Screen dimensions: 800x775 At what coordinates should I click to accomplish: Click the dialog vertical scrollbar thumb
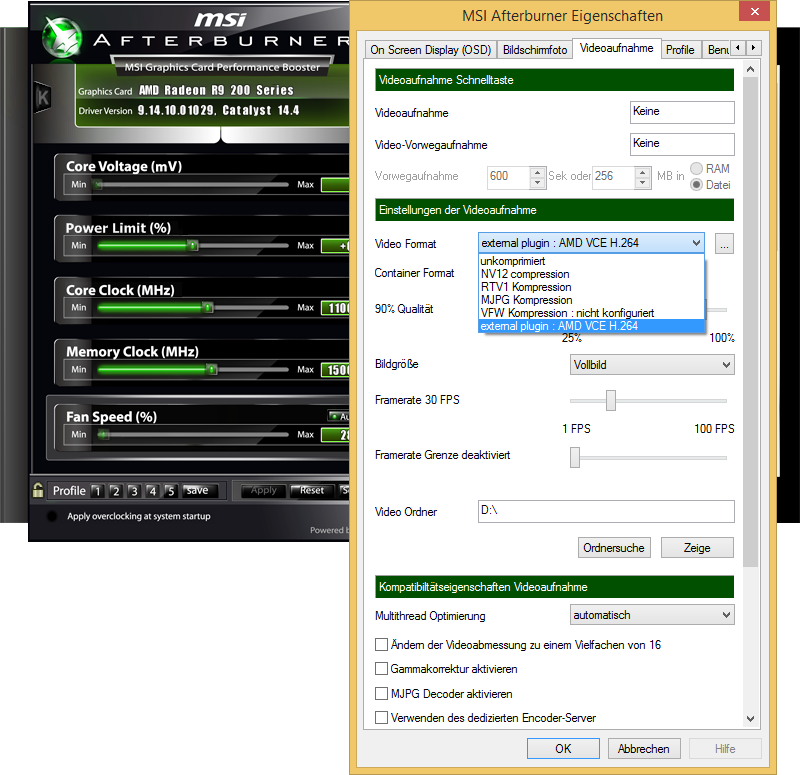pos(750,321)
